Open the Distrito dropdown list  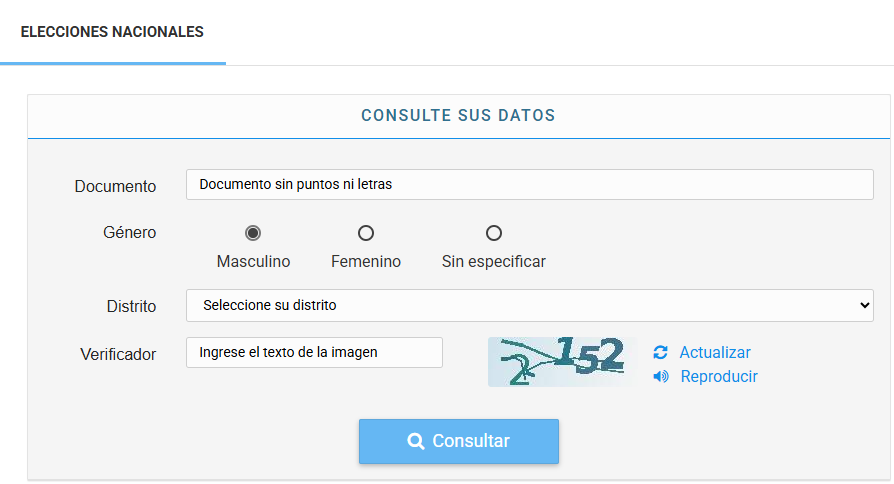click(529, 305)
